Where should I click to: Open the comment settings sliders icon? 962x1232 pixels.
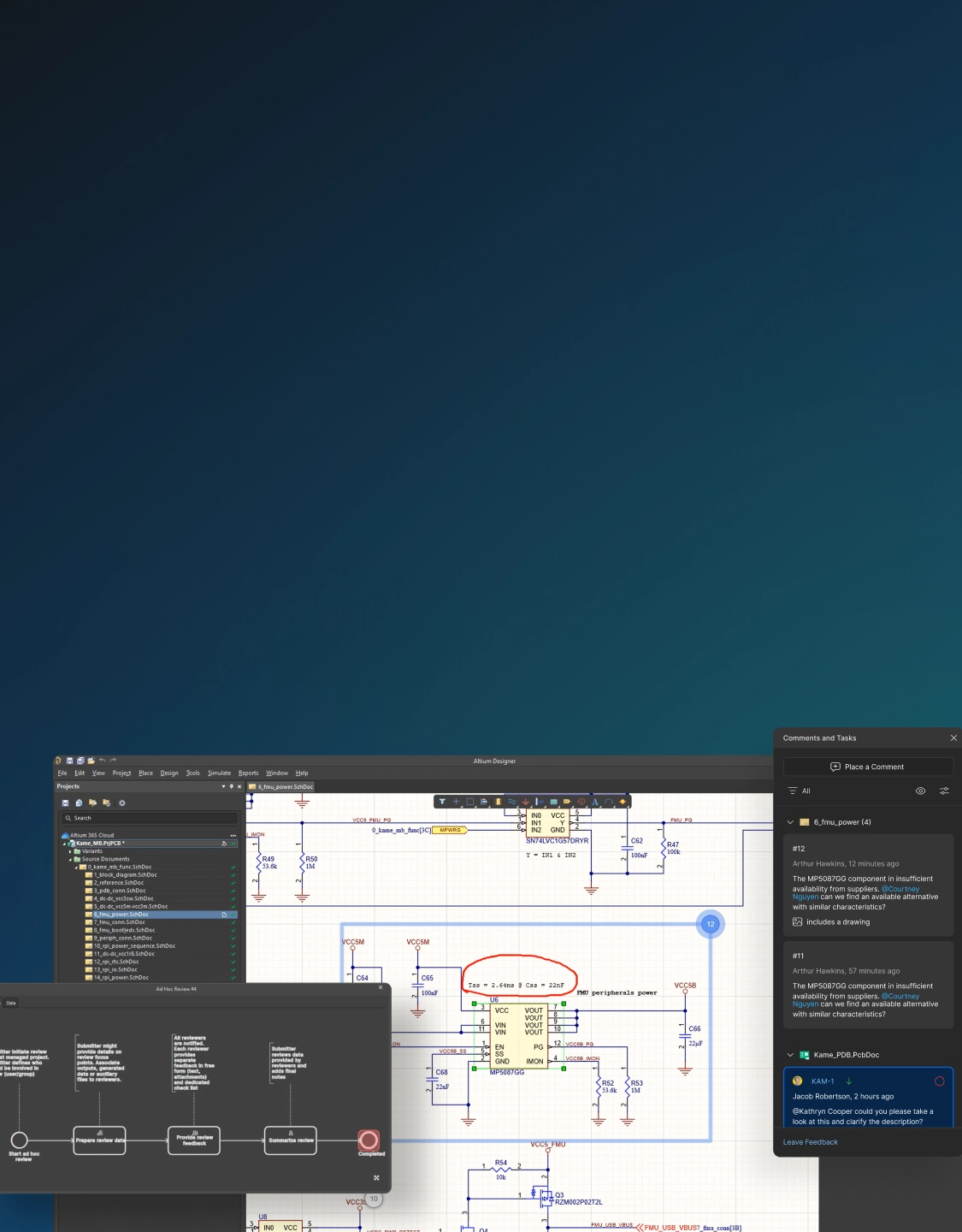tap(944, 791)
